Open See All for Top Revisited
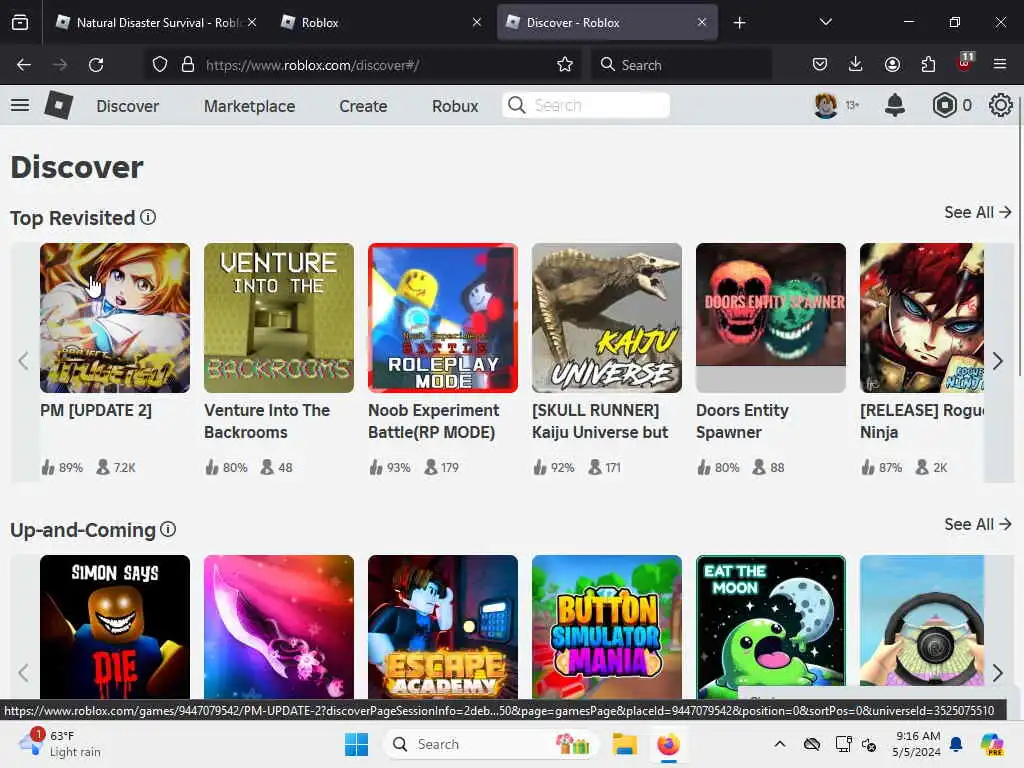1024x768 pixels. point(978,212)
